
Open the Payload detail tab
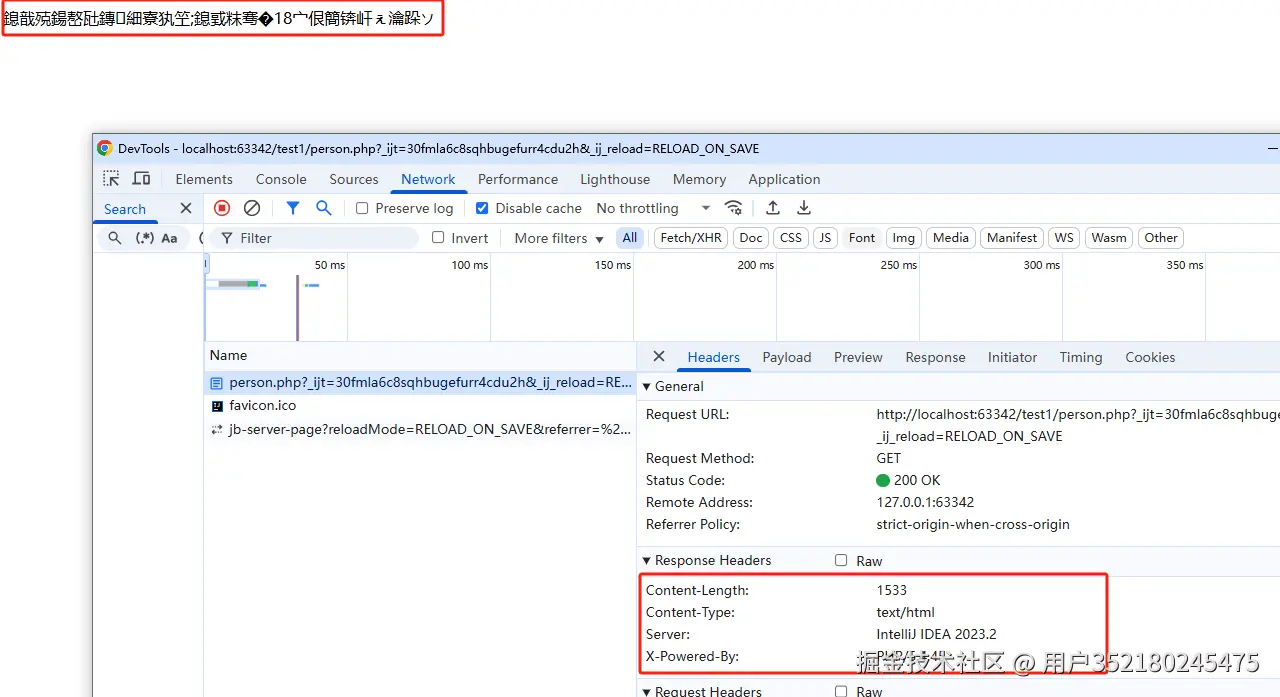tap(787, 357)
